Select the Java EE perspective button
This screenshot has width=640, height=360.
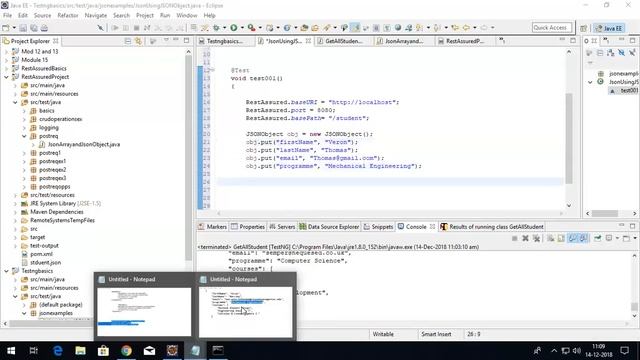[x=609, y=28]
